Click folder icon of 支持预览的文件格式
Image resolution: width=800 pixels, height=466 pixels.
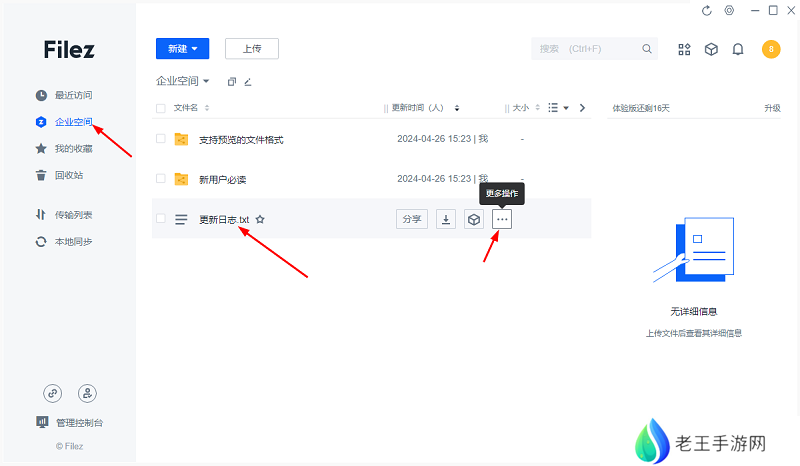click(181, 139)
